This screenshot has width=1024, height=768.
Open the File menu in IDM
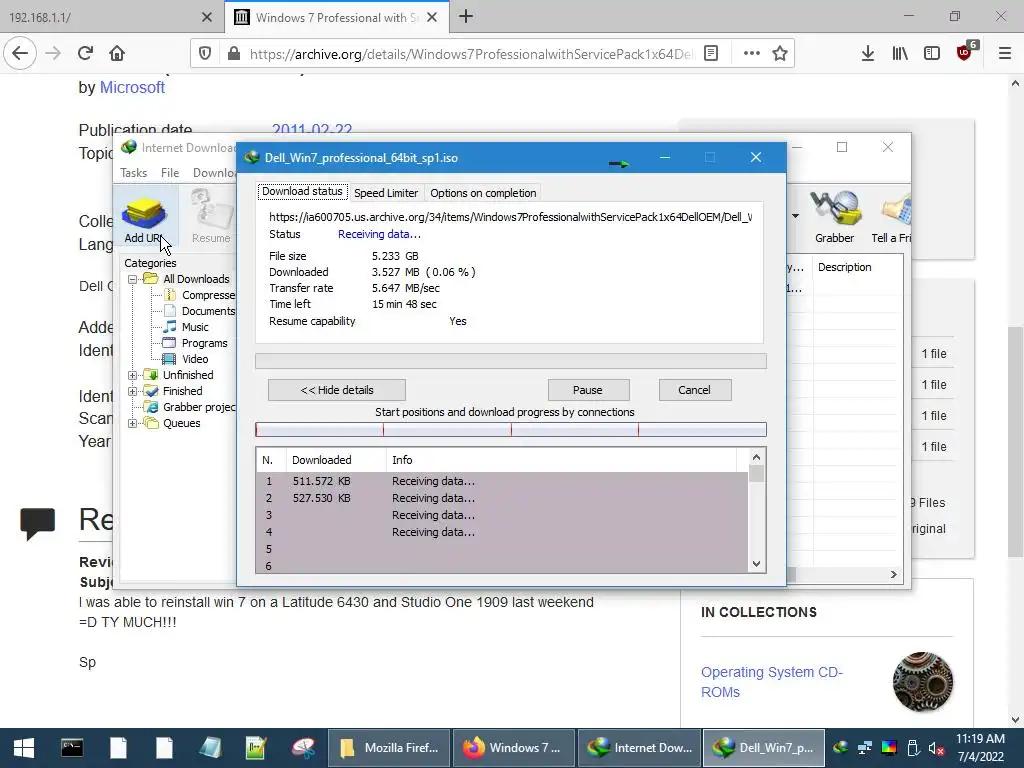click(x=170, y=172)
